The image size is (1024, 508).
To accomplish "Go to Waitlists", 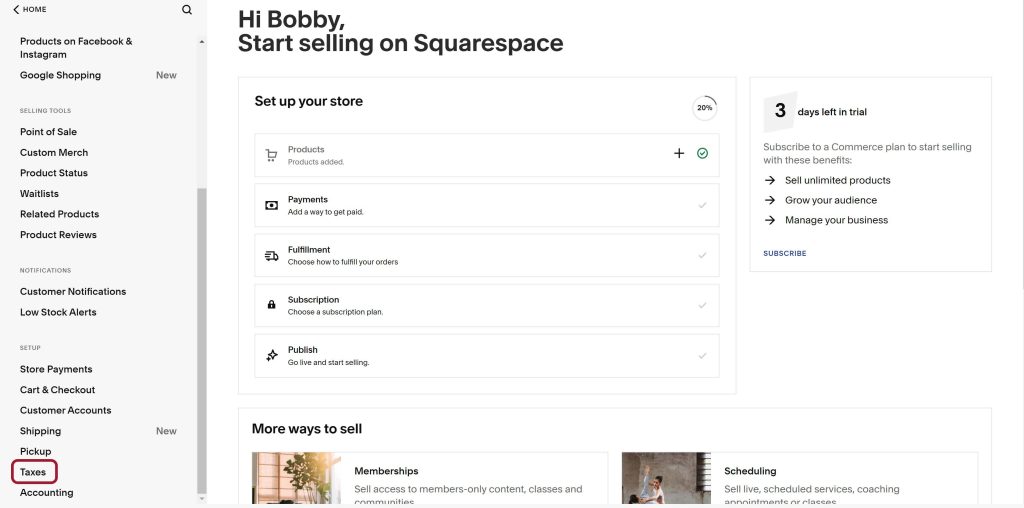I will pyautogui.click(x=39, y=194).
